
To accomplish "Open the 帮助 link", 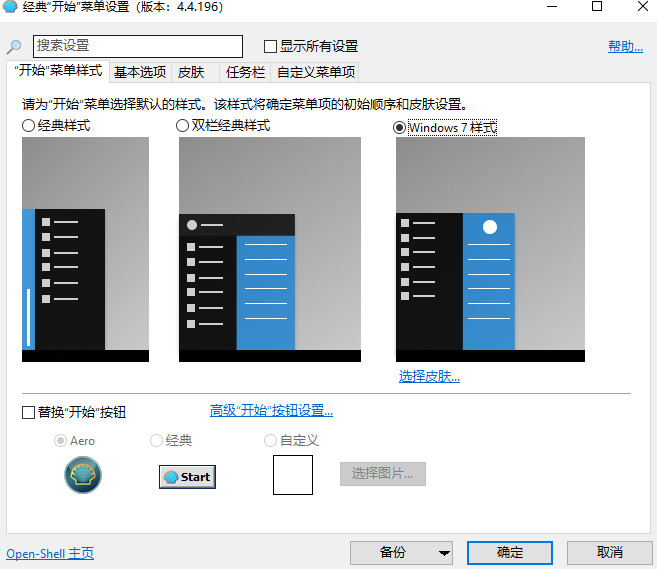I will pos(625,47).
